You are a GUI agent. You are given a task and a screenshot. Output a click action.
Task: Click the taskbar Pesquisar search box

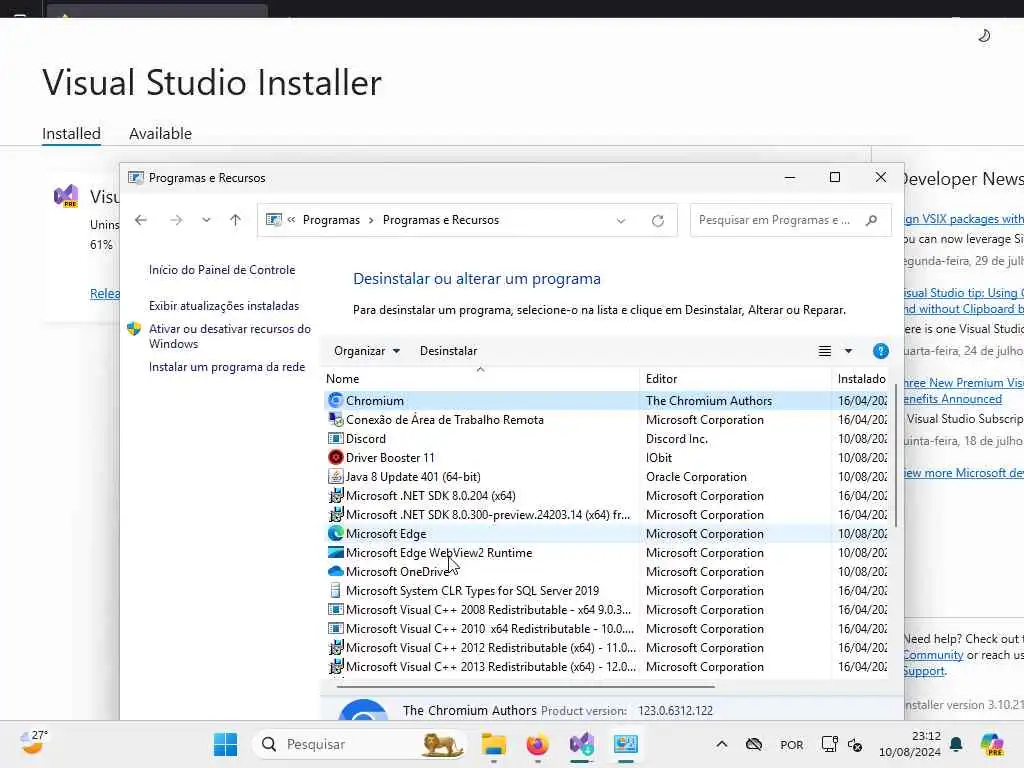pyautogui.click(x=359, y=744)
